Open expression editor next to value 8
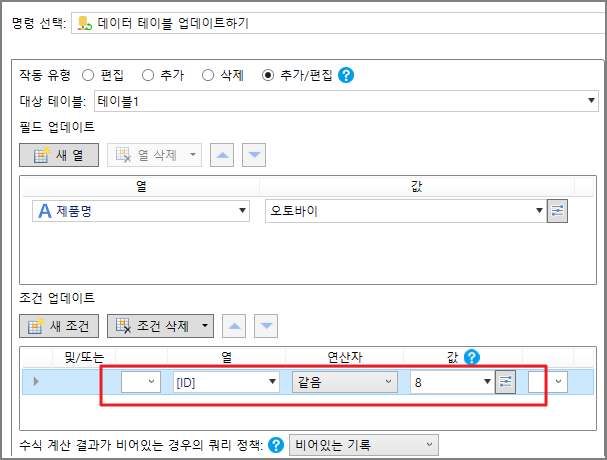 click(x=506, y=382)
